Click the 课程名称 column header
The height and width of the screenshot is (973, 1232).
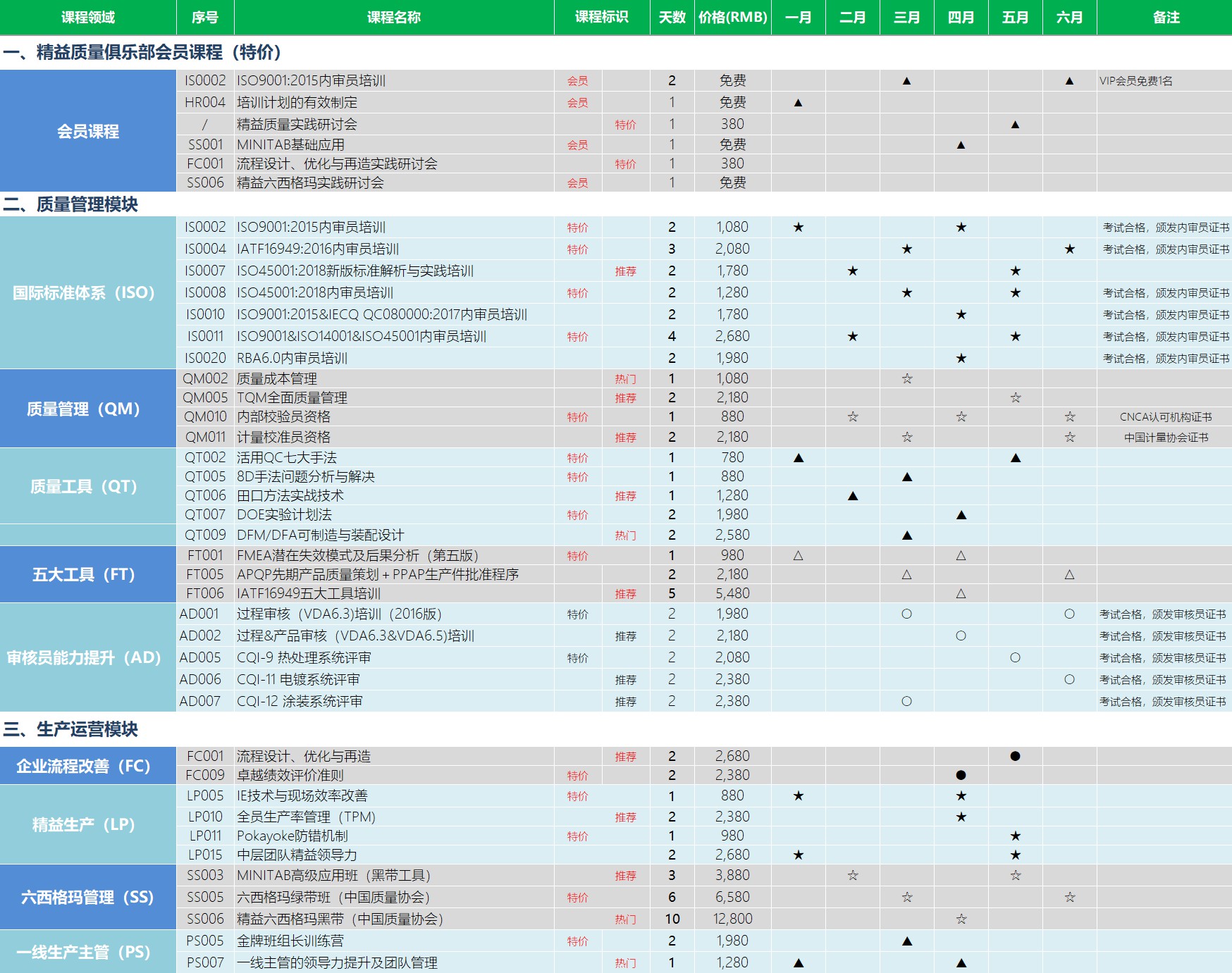point(394,17)
